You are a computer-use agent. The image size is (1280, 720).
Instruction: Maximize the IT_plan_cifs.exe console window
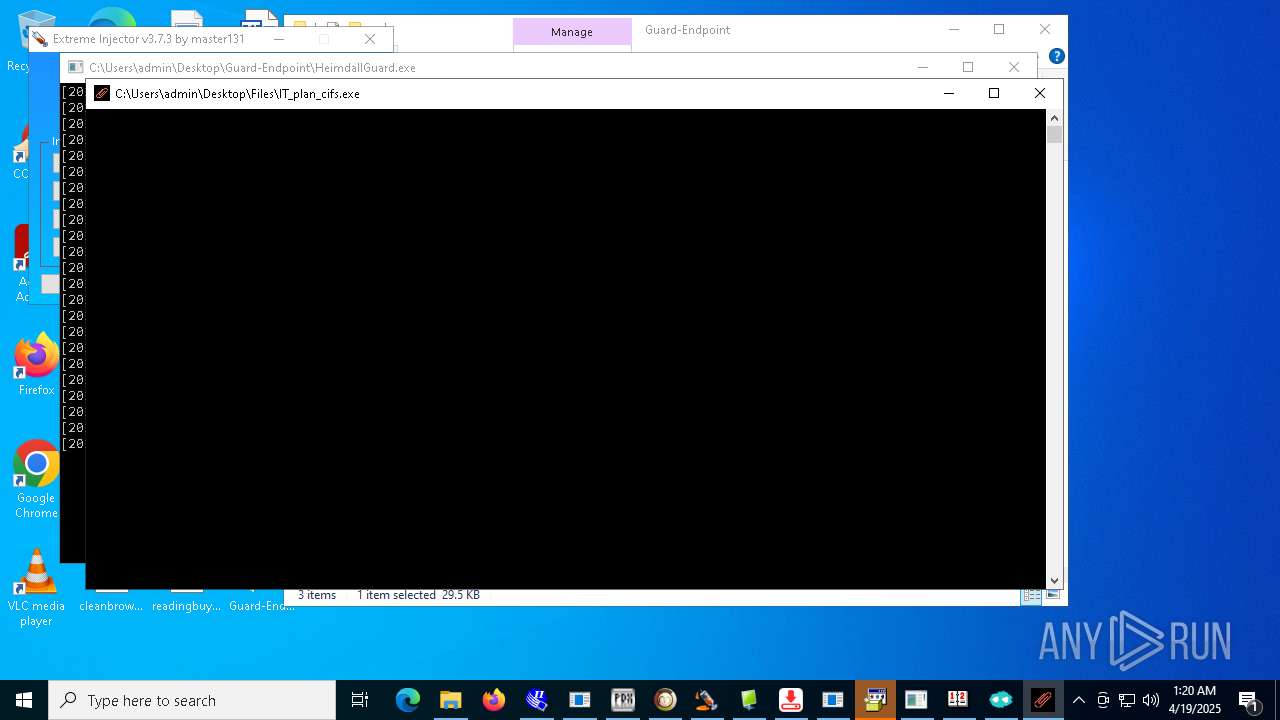994,93
